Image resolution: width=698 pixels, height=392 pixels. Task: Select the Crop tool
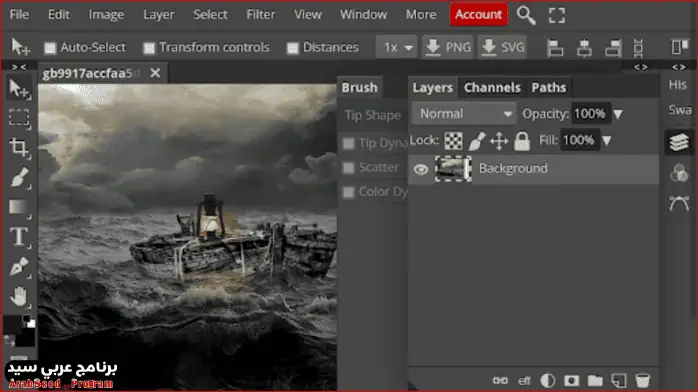(19, 147)
